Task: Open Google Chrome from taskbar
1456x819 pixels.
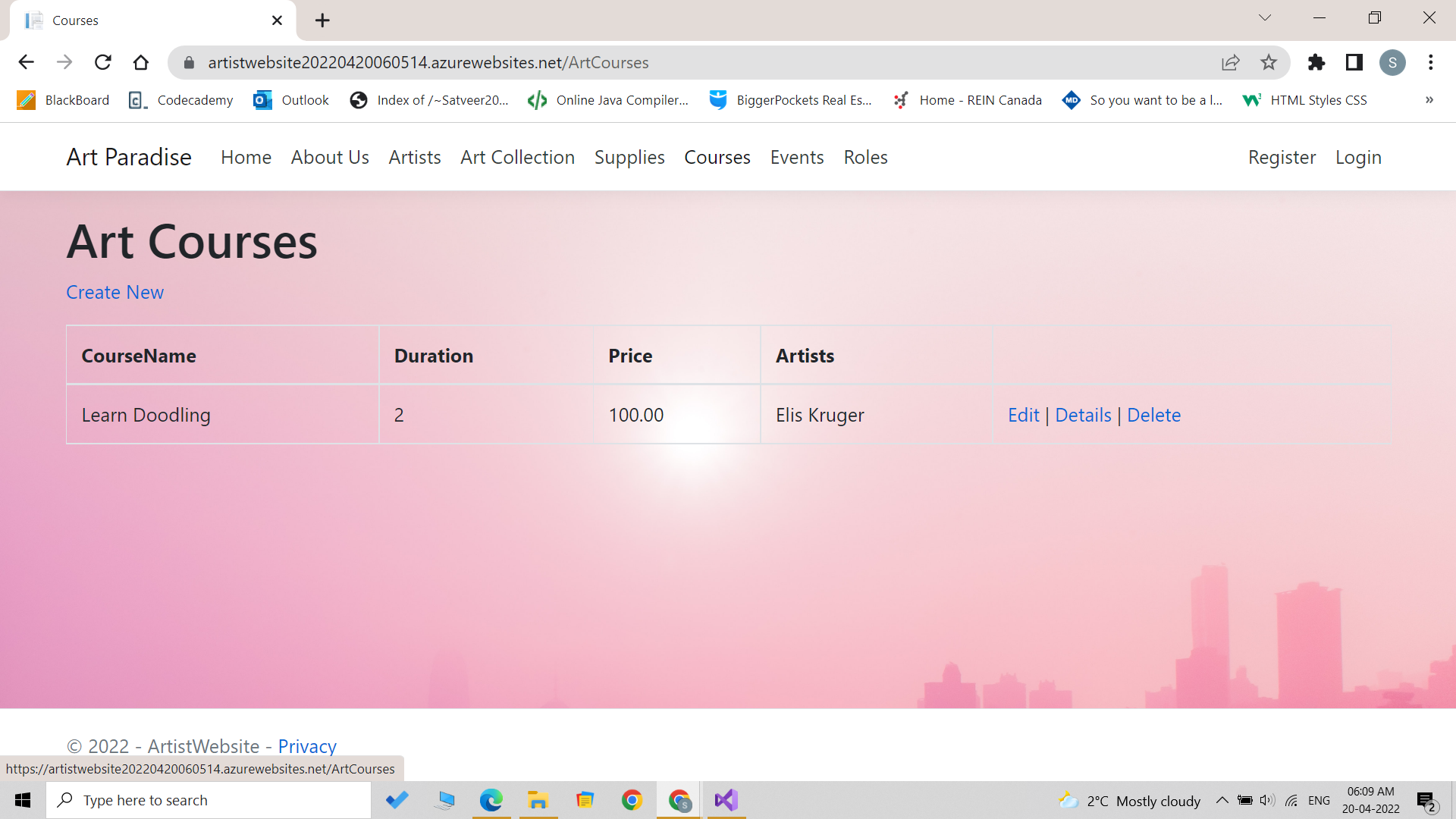Action: tap(632, 800)
